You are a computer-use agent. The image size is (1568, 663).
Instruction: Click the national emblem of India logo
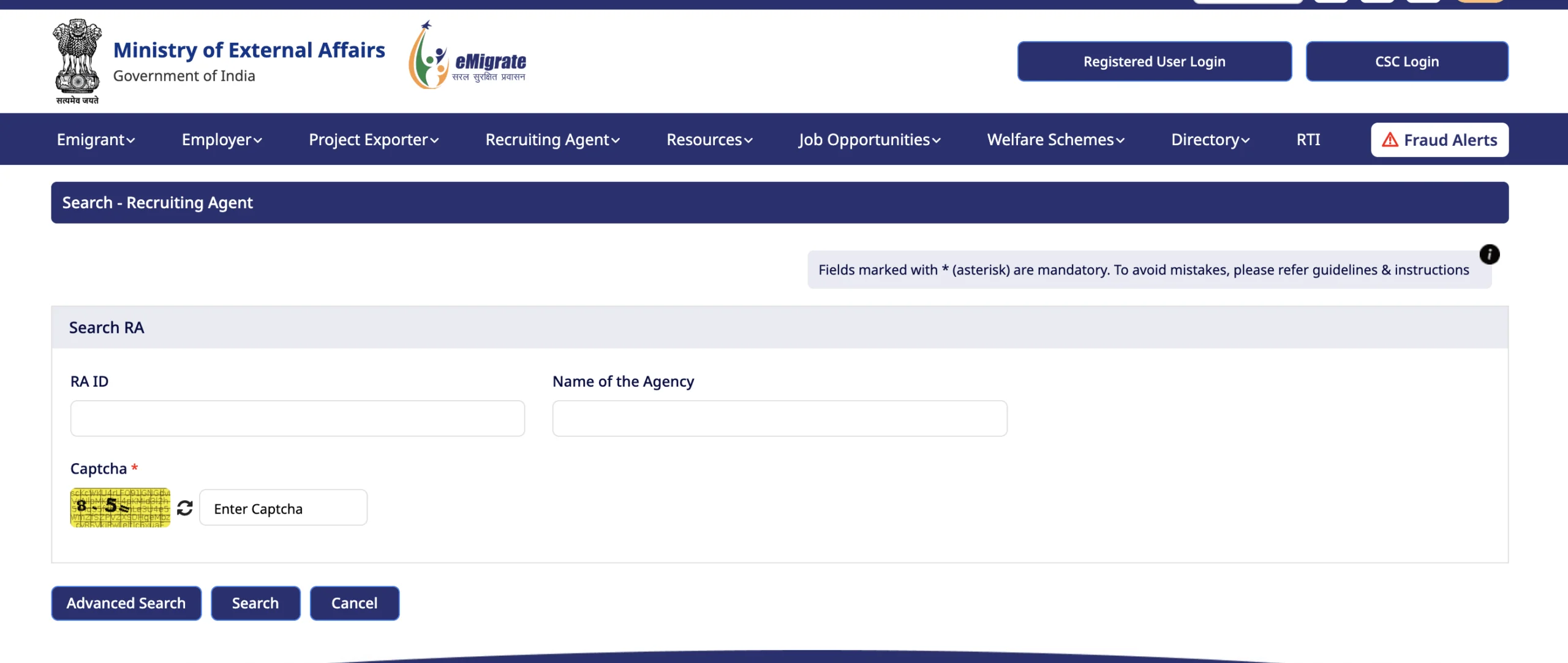click(77, 61)
